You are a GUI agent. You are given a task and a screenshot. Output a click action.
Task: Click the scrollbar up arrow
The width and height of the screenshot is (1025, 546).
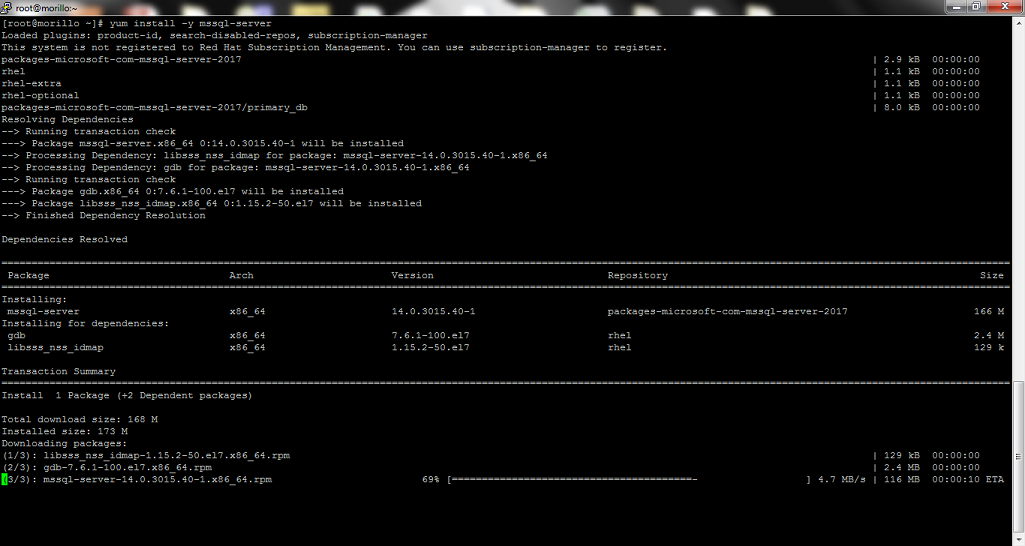point(1018,22)
